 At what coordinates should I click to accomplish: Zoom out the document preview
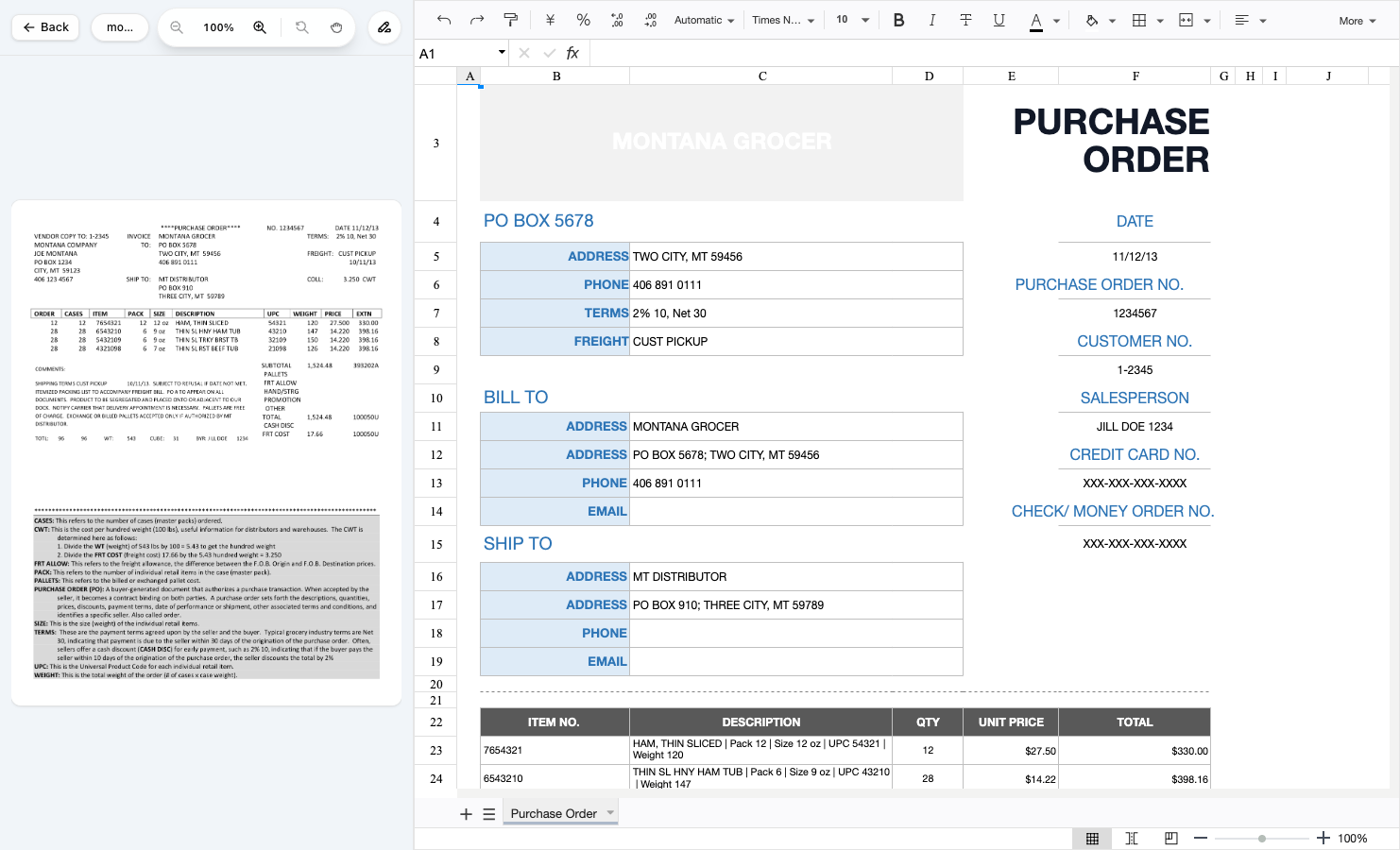pyautogui.click(x=177, y=27)
